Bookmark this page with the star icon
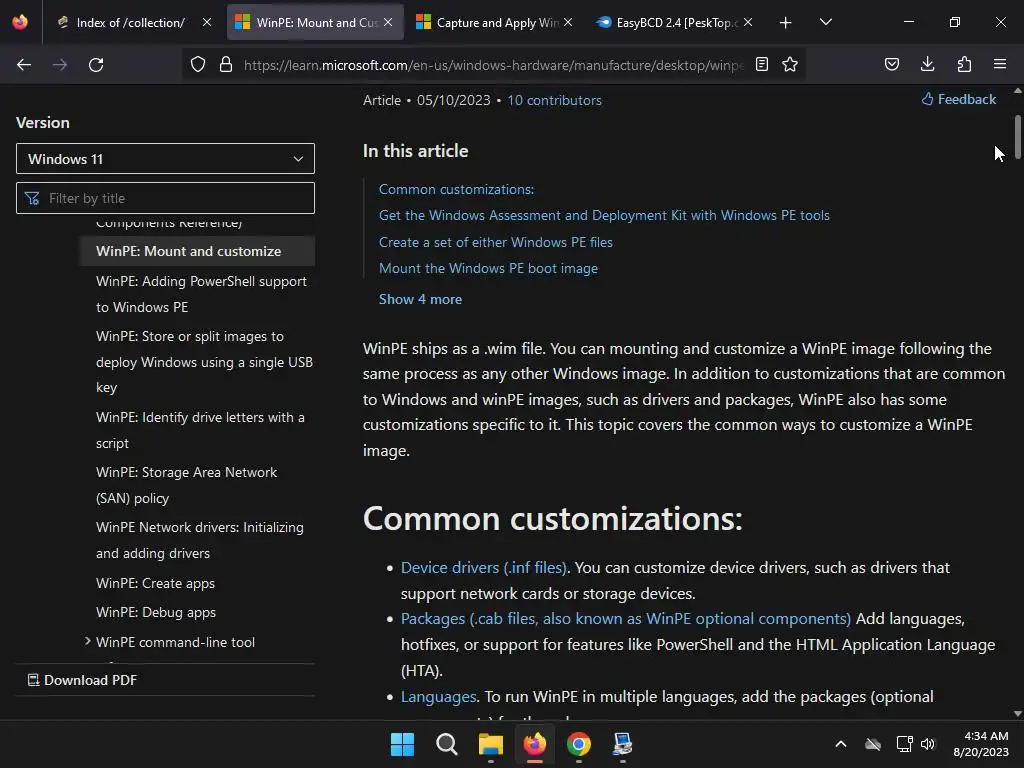 pos(790,64)
